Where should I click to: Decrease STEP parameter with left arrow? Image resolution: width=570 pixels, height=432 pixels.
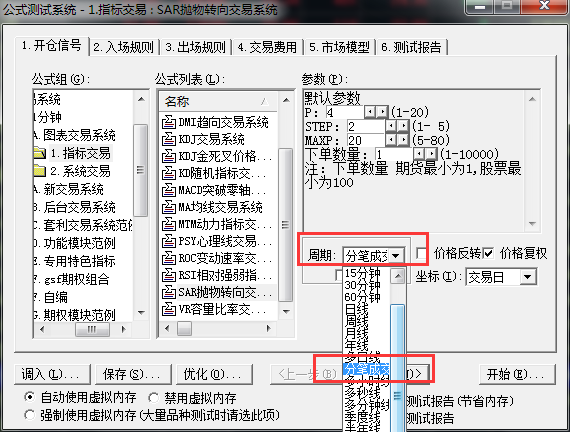pyautogui.click(x=391, y=126)
